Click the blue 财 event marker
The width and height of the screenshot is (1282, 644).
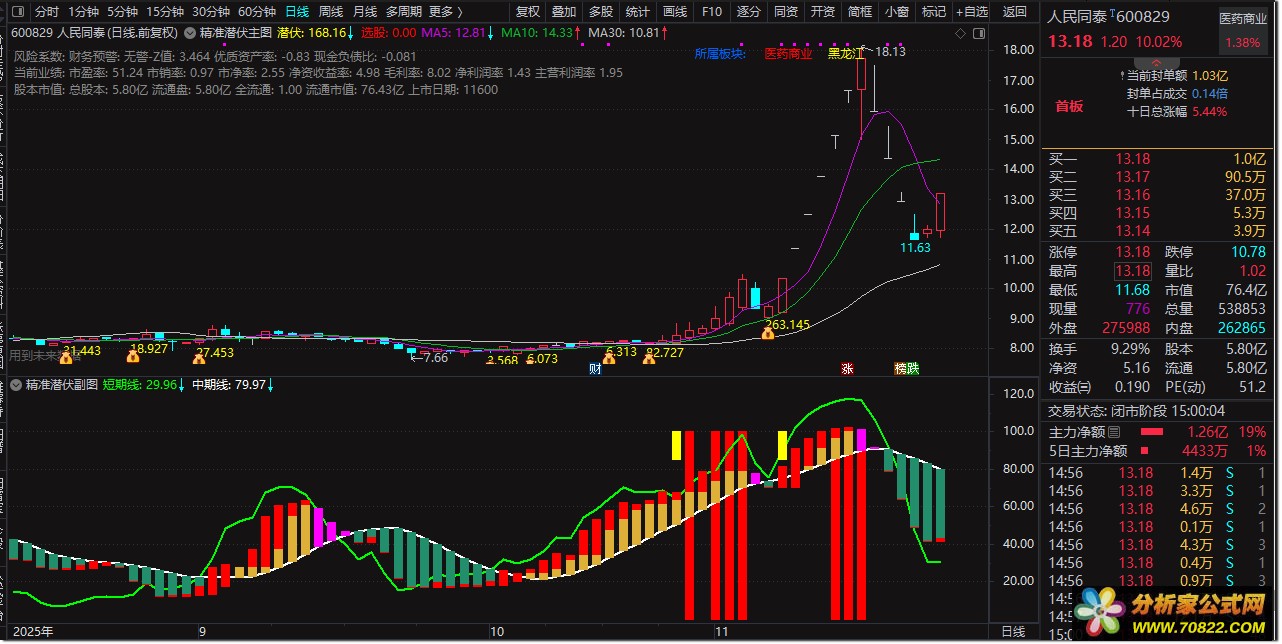click(594, 369)
